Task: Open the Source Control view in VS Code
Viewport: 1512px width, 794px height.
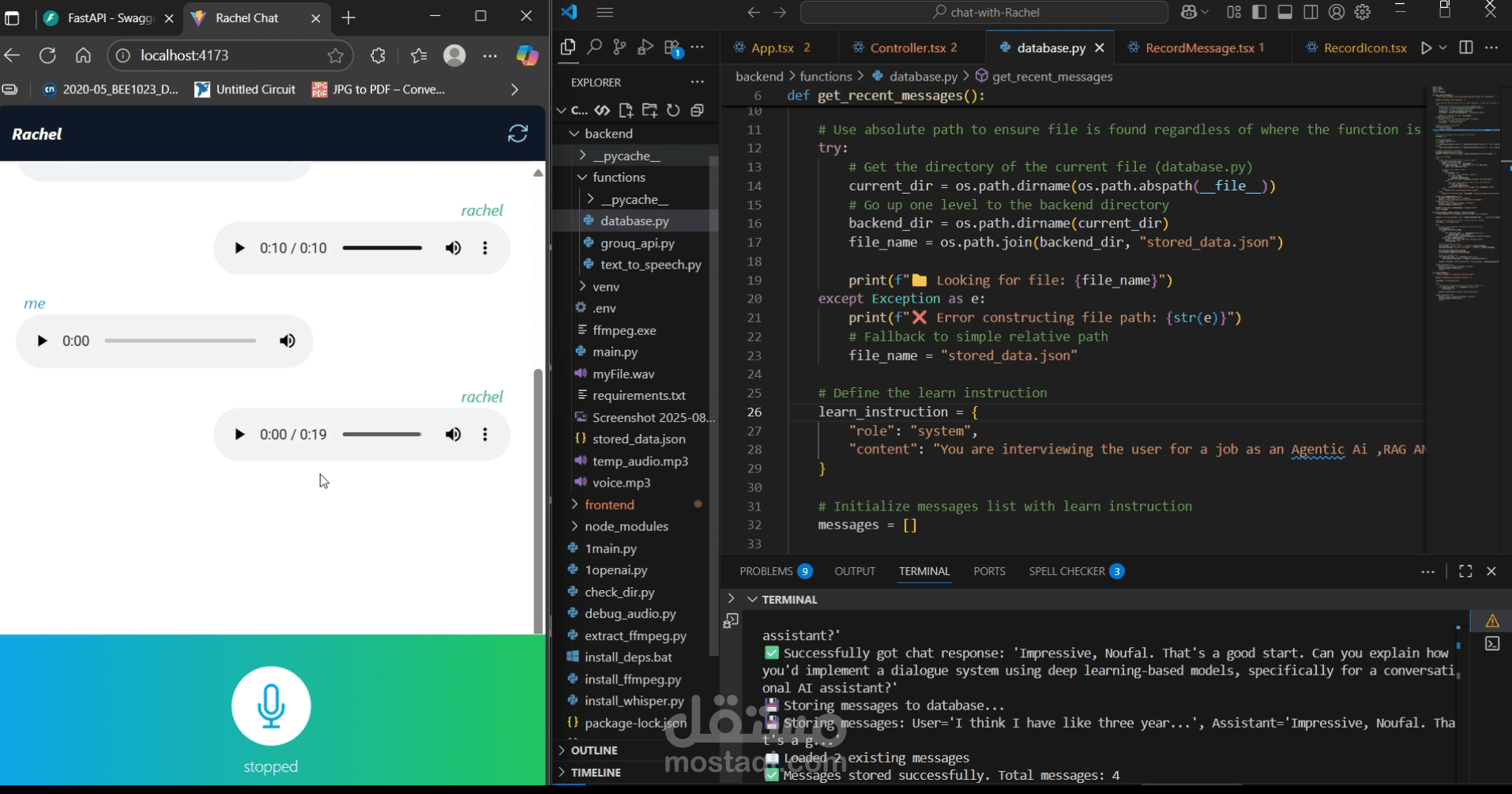Action: tap(619, 47)
